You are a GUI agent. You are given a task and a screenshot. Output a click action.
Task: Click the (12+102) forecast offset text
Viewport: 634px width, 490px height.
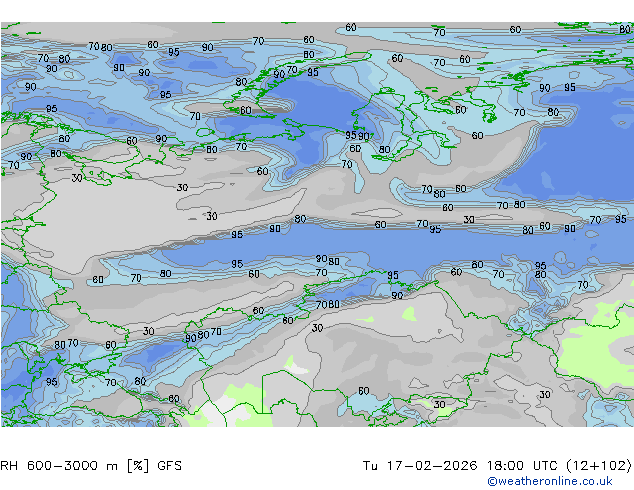[x=599, y=466]
